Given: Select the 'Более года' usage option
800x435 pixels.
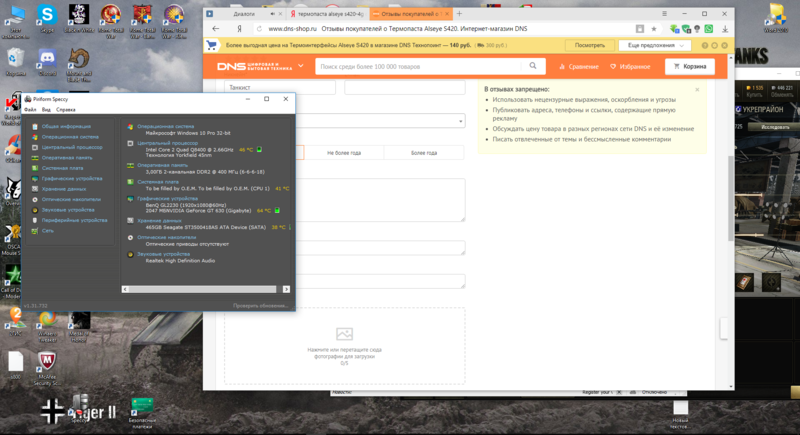Looking at the screenshot, I should tap(424, 153).
